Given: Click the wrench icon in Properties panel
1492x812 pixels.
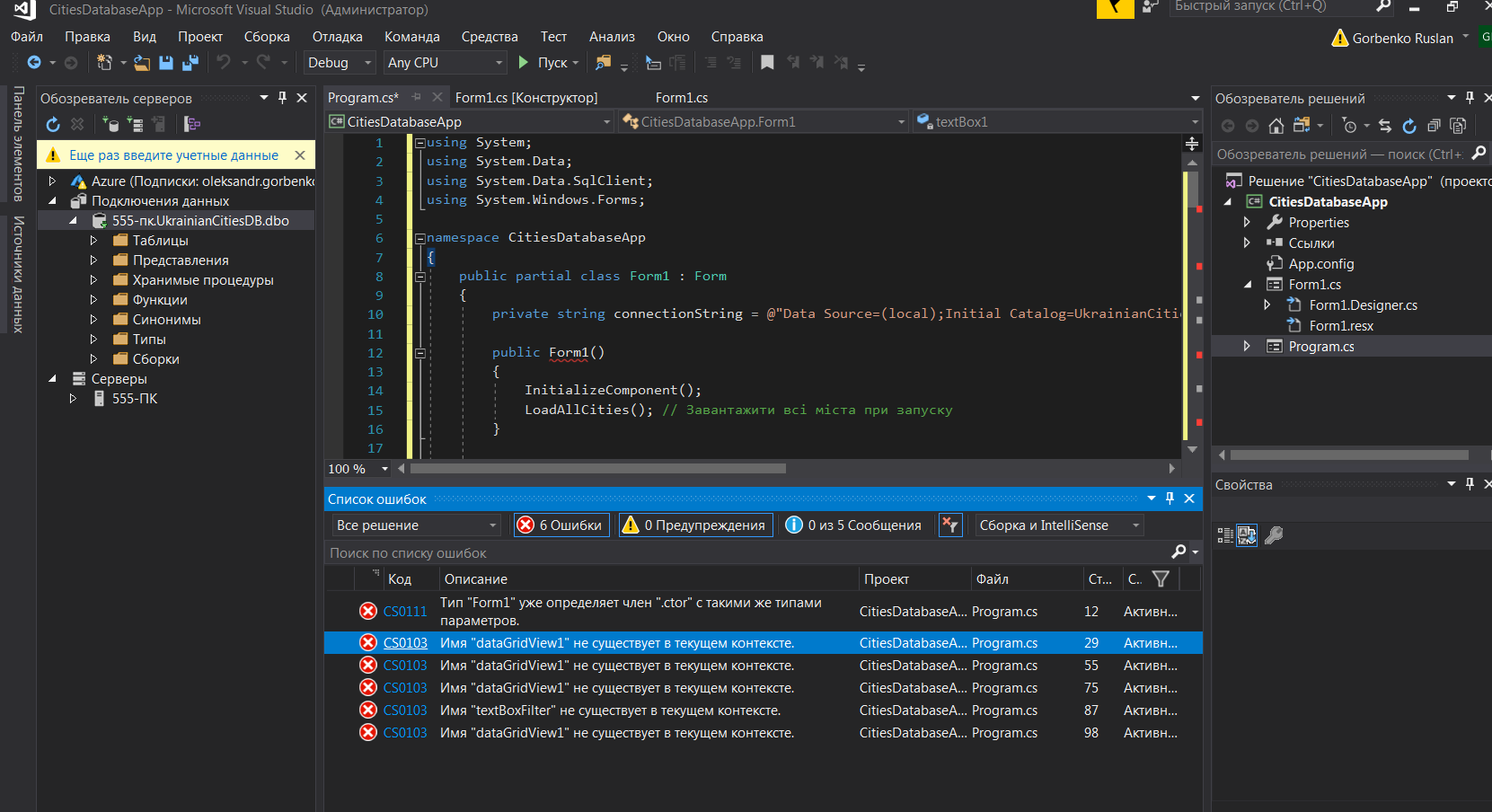Looking at the screenshot, I should (x=1273, y=536).
